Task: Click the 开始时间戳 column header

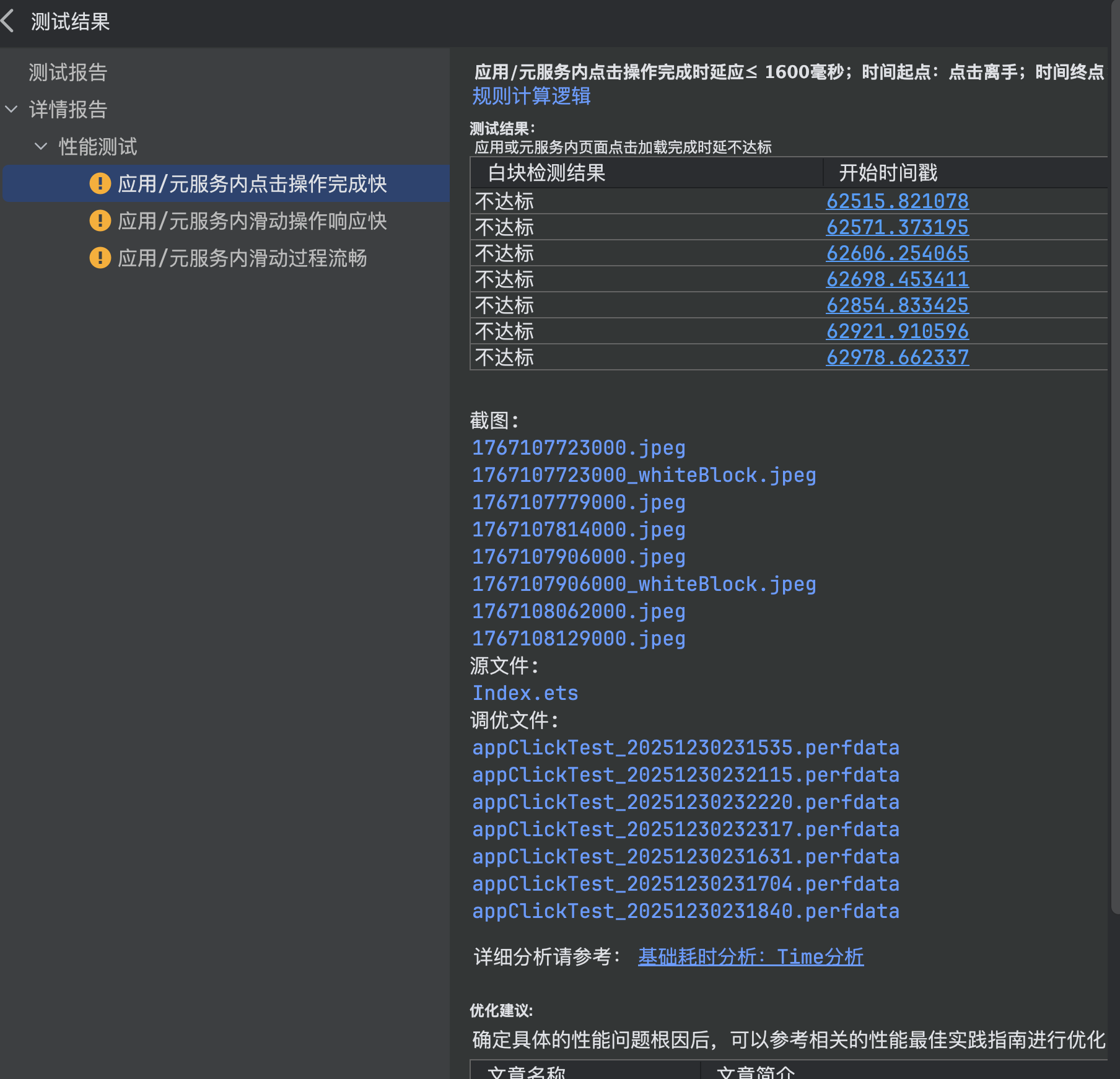Action: [x=965, y=173]
